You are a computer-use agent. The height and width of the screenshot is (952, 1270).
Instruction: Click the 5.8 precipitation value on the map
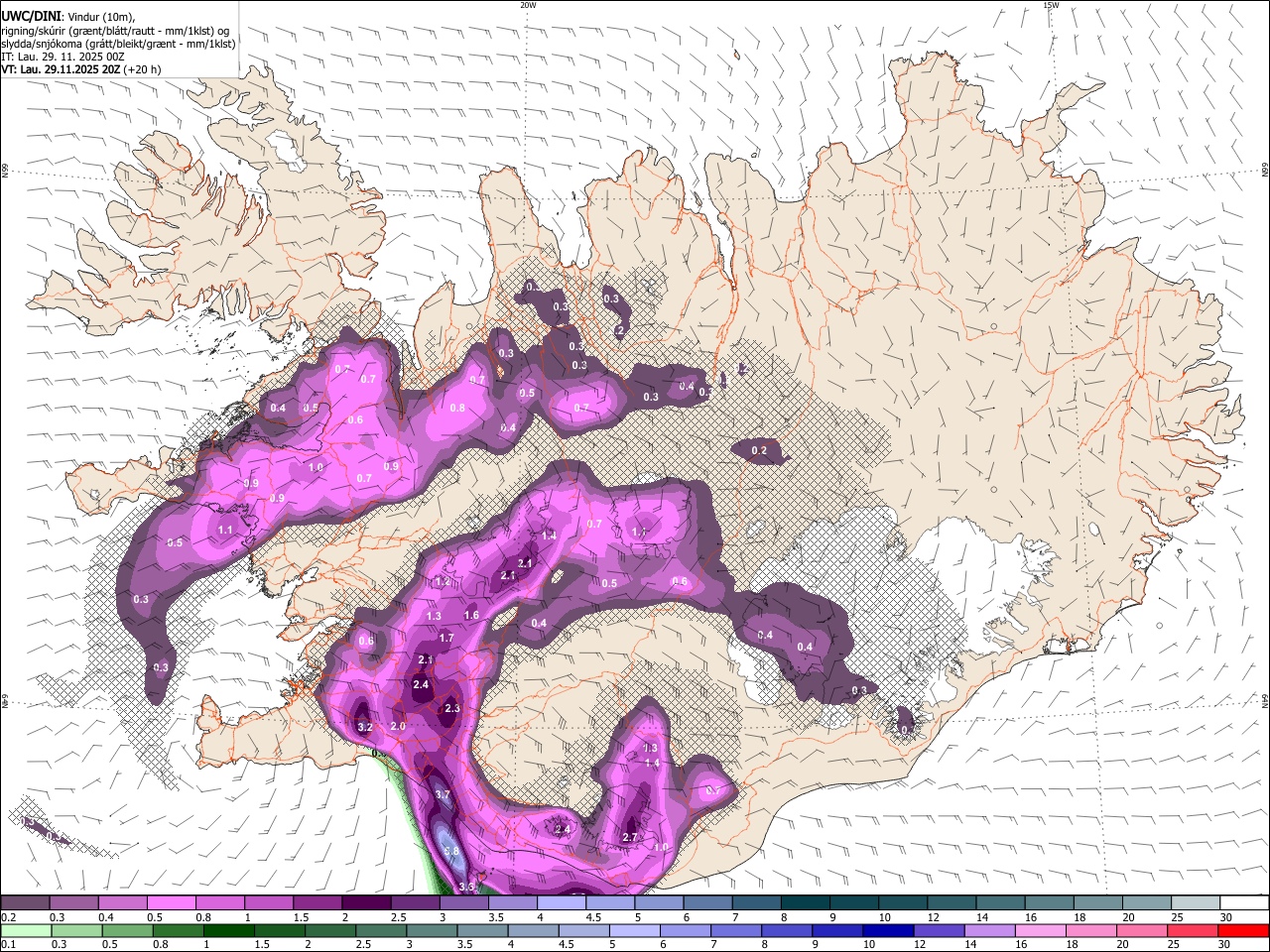[x=450, y=852]
